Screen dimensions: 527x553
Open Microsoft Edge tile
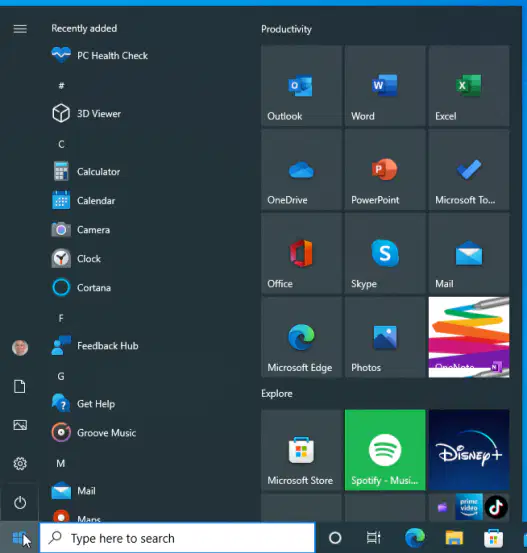click(x=301, y=337)
